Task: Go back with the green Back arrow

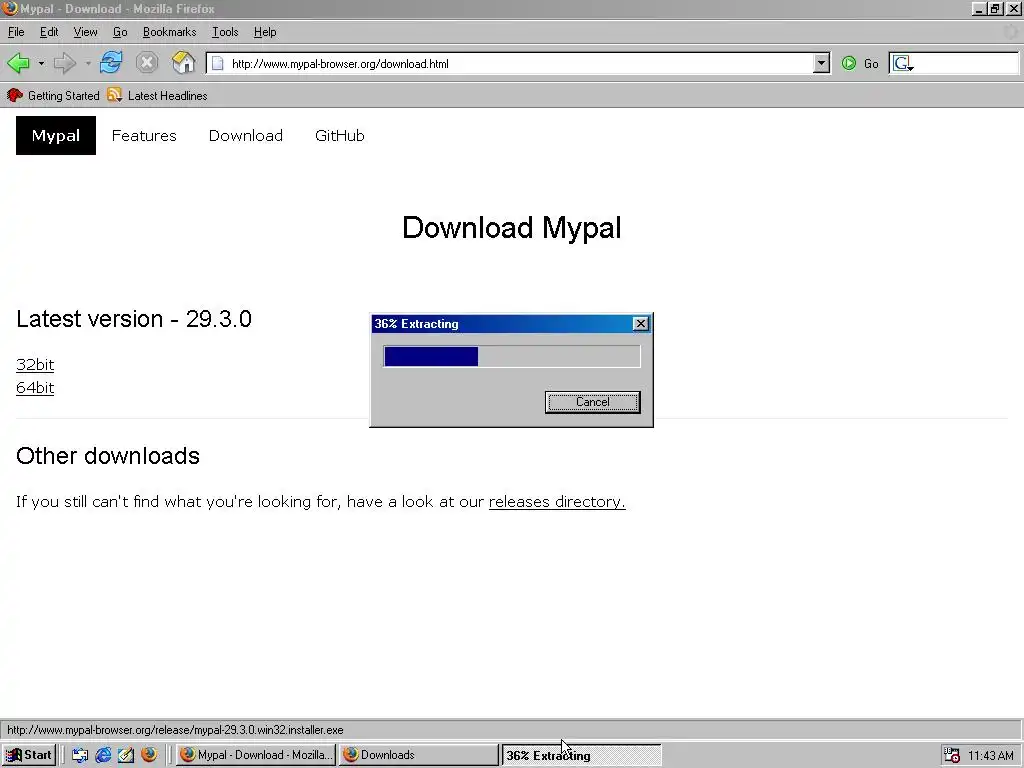Action: [18, 63]
